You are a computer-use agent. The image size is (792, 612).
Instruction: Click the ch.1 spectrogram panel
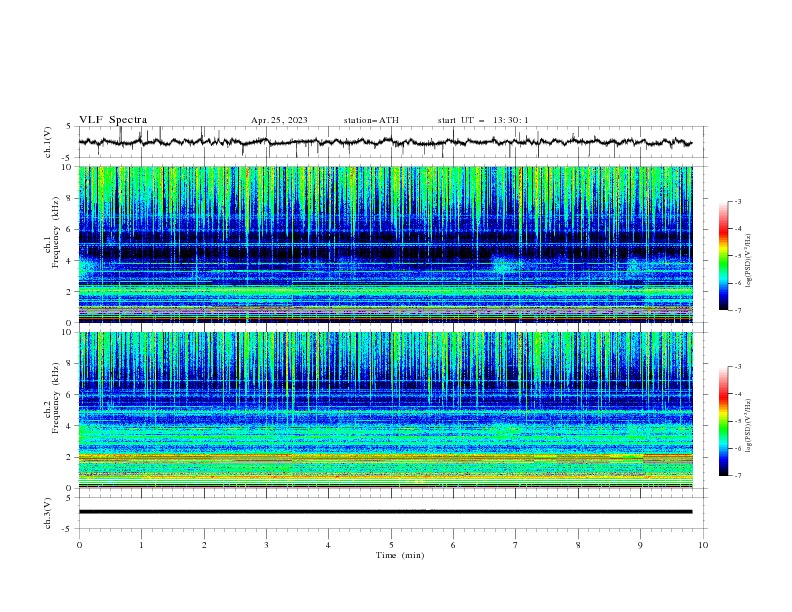pyautogui.click(x=385, y=244)
